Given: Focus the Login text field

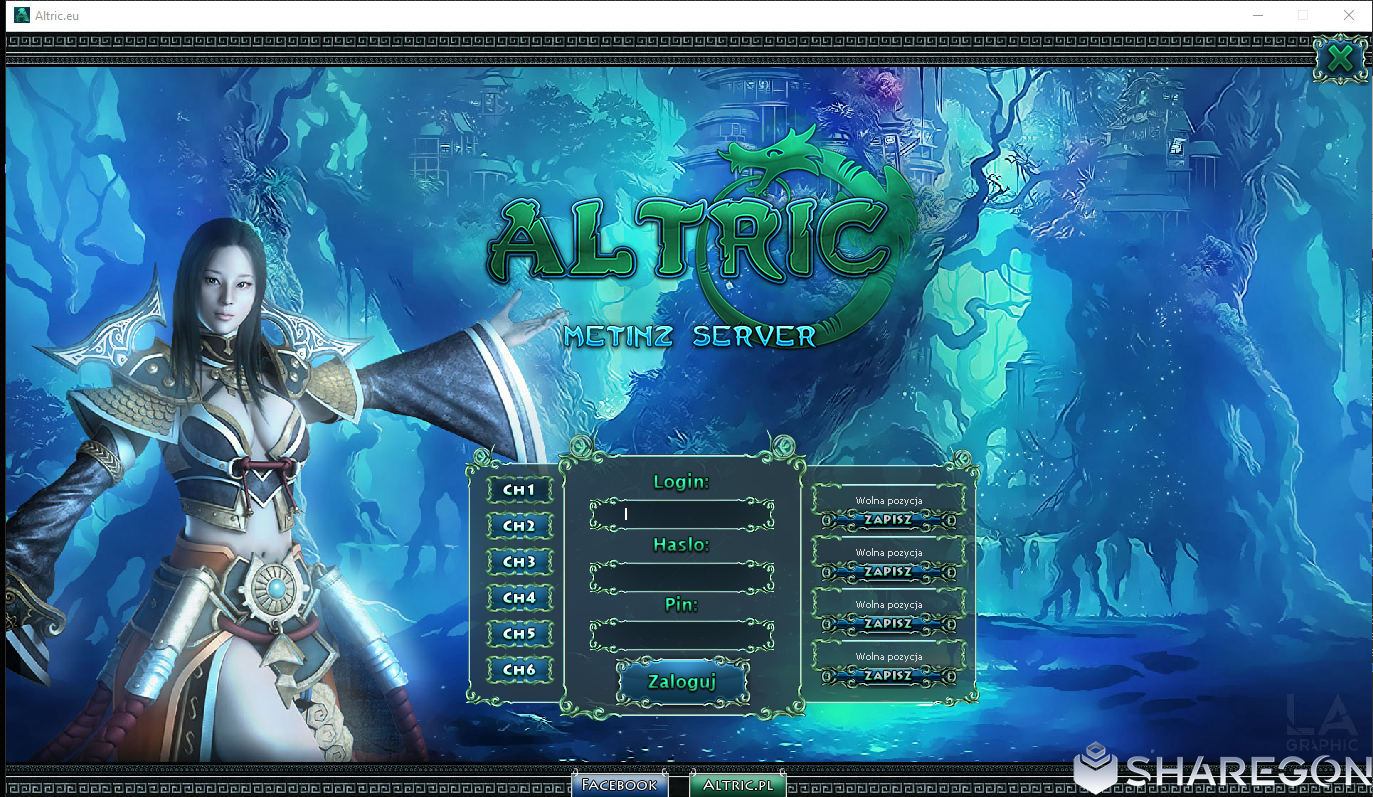Looking at the screenshot, I should pyautogui.click(x=682, y=515).
